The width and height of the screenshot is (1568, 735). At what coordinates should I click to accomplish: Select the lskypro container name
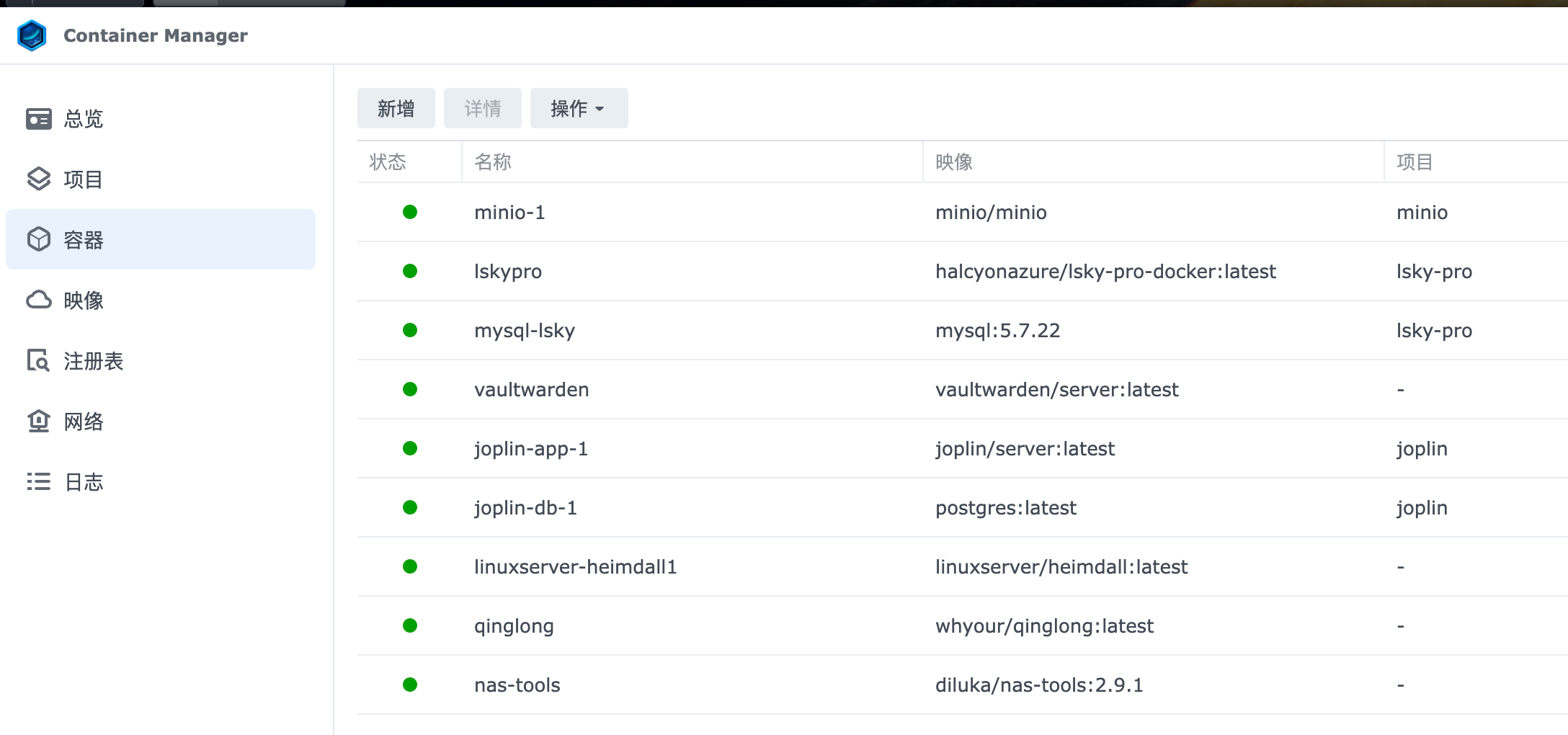[x=508, y=272]
